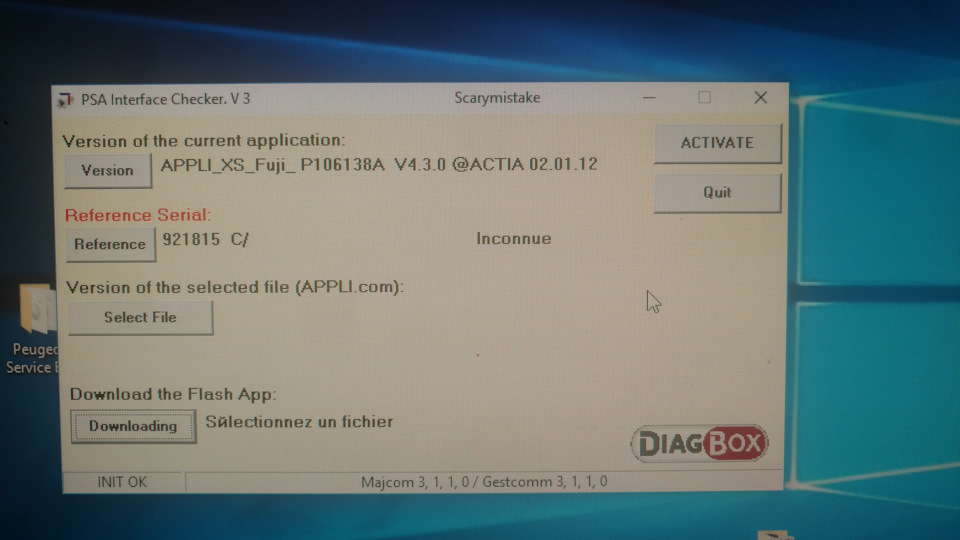Viewport: 960px width, 540px height.
Task: Start flashing with the Downloading button
Action: [x=133, y=426]
